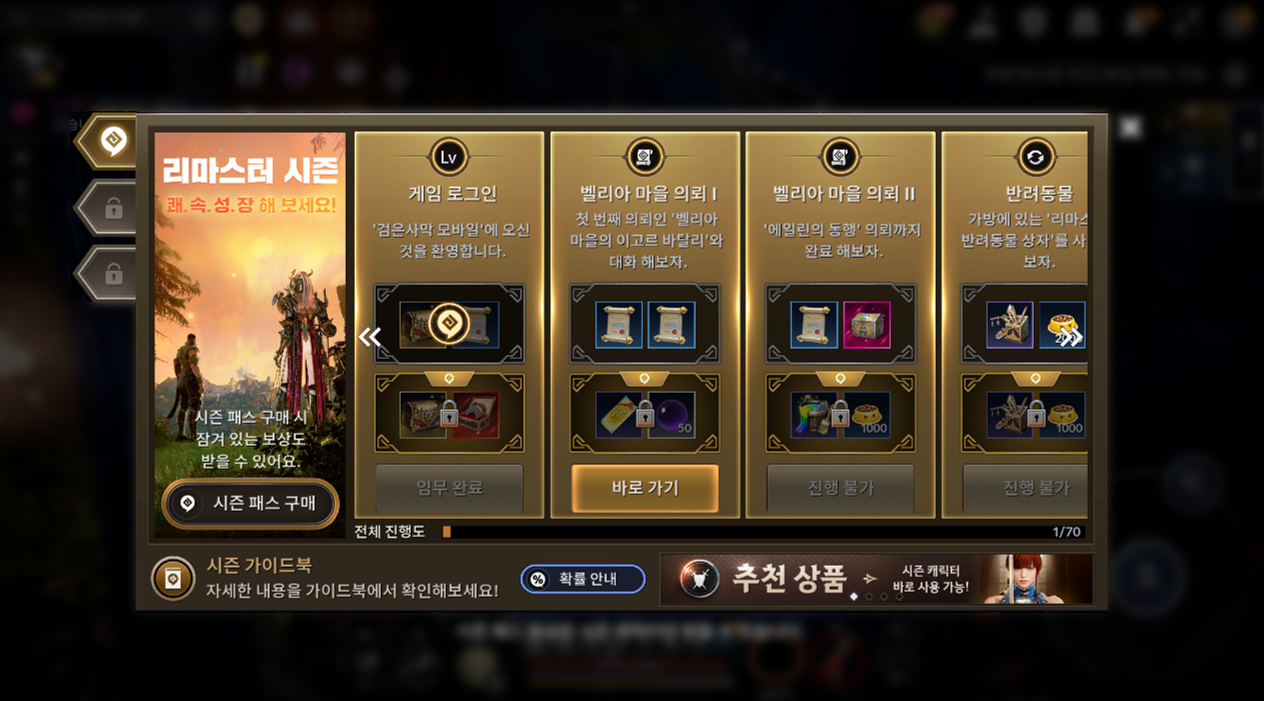Image resolution: width=1264 pixels, height=701 pixels.
Task: Click the right double-chevron scroll arrow
Action: [x=1071, y=337]
